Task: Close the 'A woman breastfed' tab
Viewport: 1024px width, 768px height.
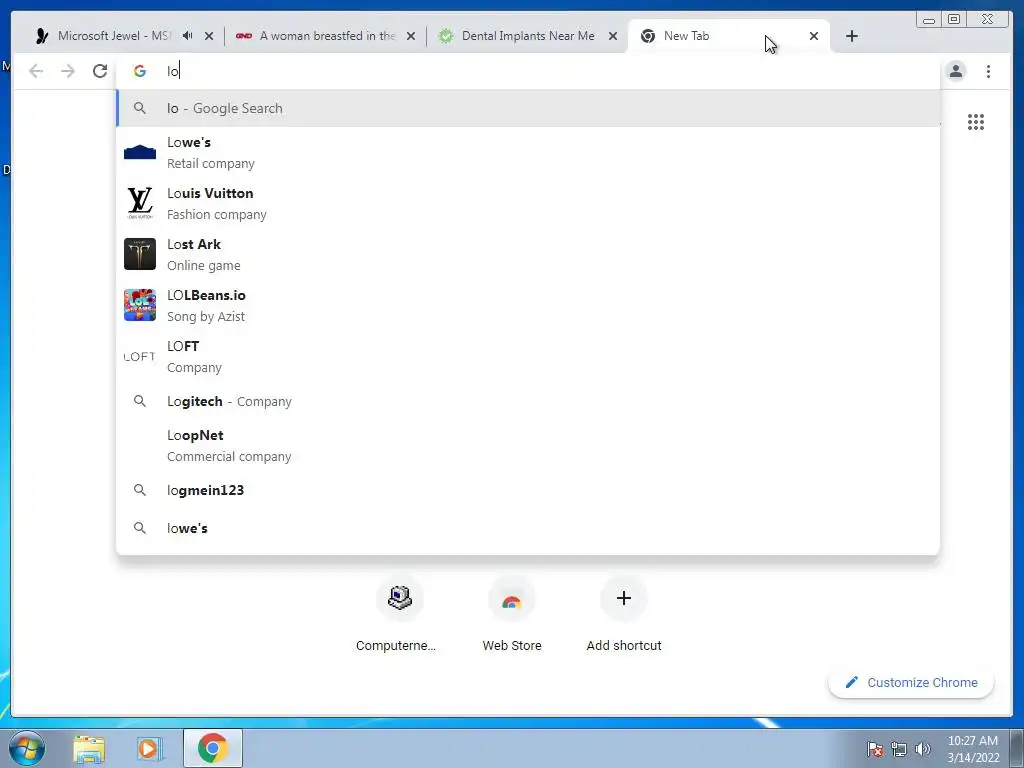Action: pos(411,36)
